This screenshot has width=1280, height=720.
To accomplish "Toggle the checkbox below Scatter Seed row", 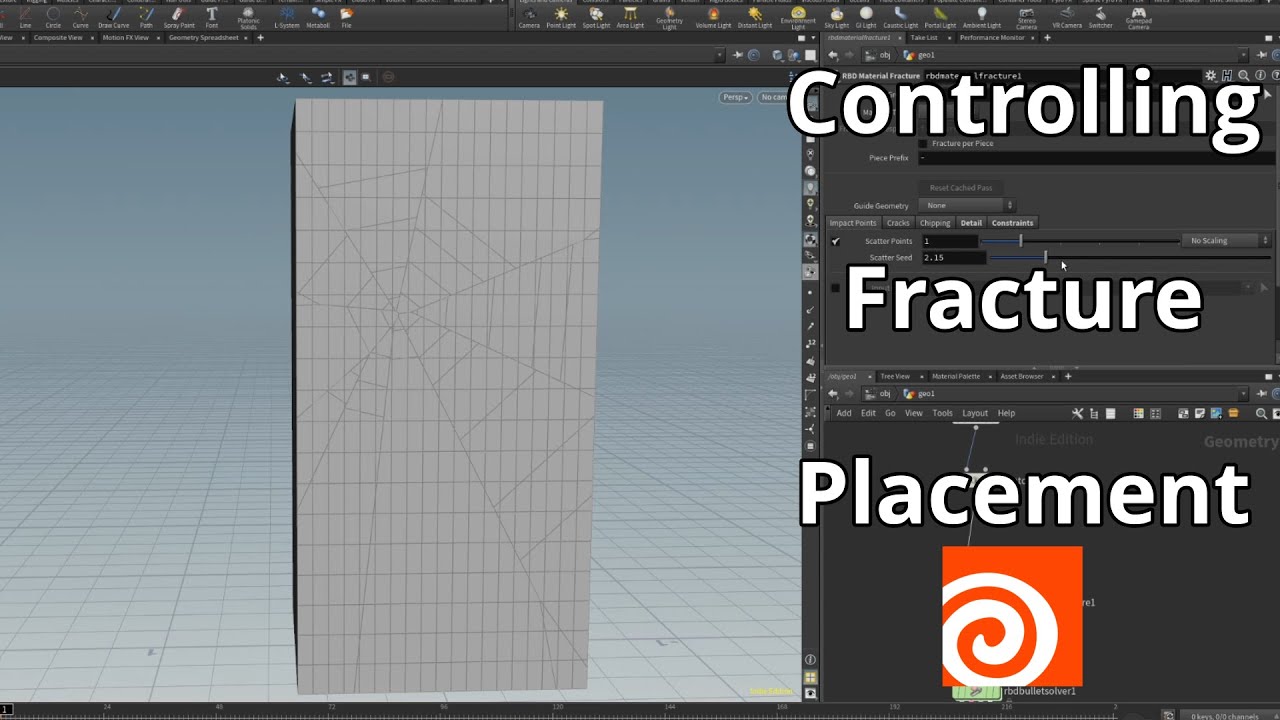I will pos(836,288).
